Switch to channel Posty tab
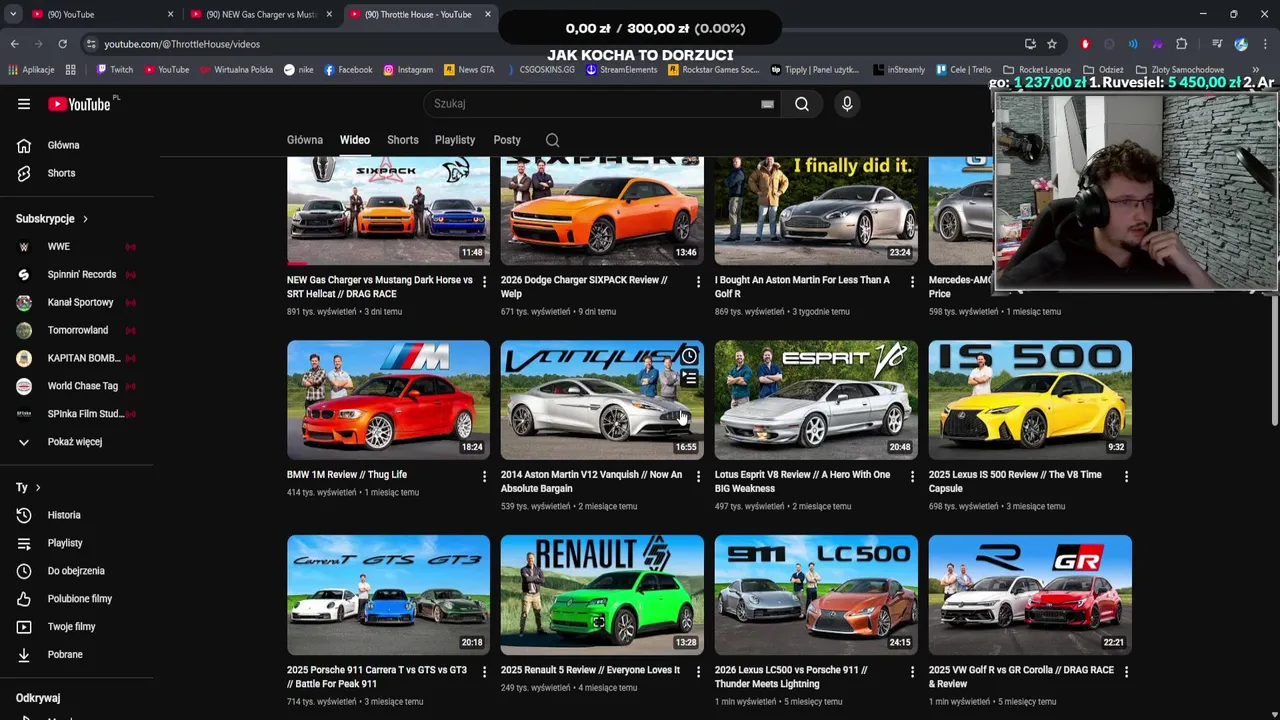This screenshot has width=1280, height=720. tap(507, 140)
